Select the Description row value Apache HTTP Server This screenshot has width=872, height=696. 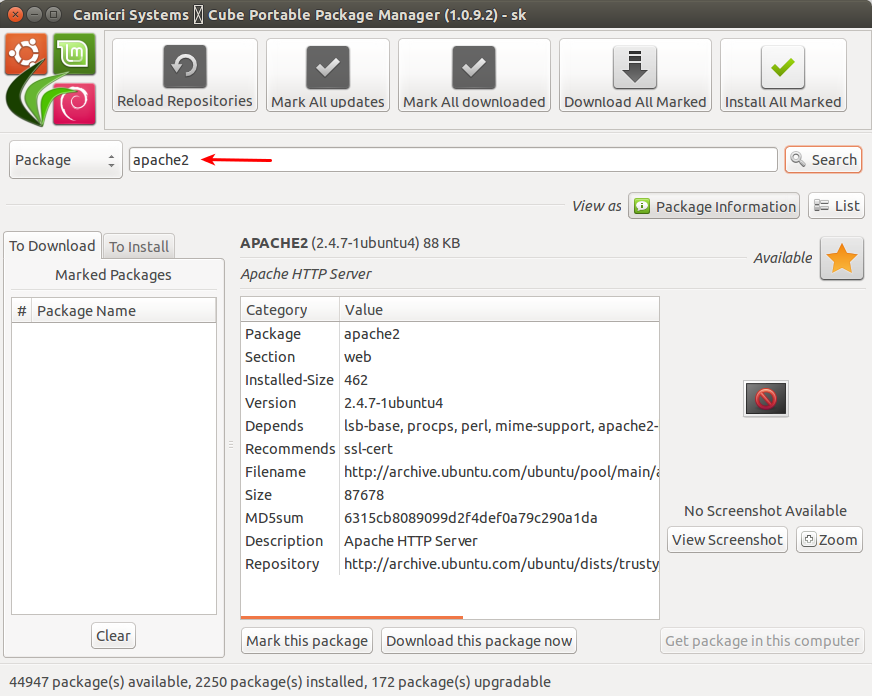click(410, 541)
